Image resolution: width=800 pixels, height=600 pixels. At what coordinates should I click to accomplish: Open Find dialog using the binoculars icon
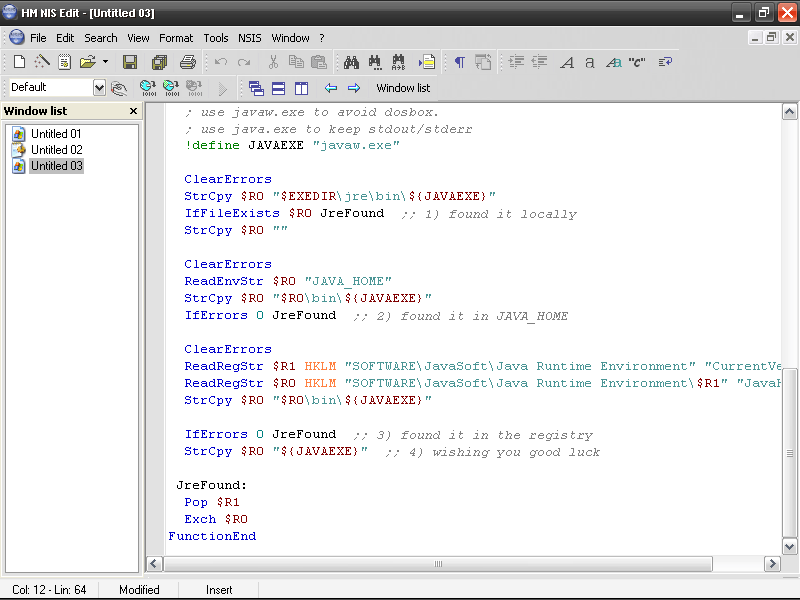coord(352,62)
